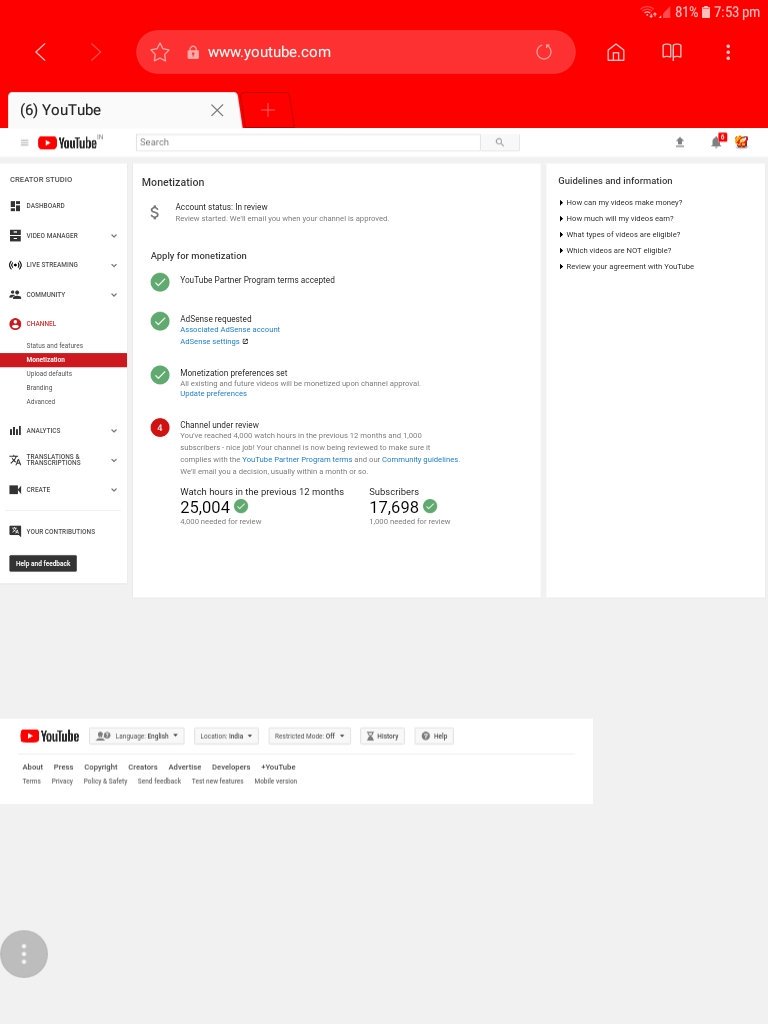Open the Branding menu item

click(39, 388)
